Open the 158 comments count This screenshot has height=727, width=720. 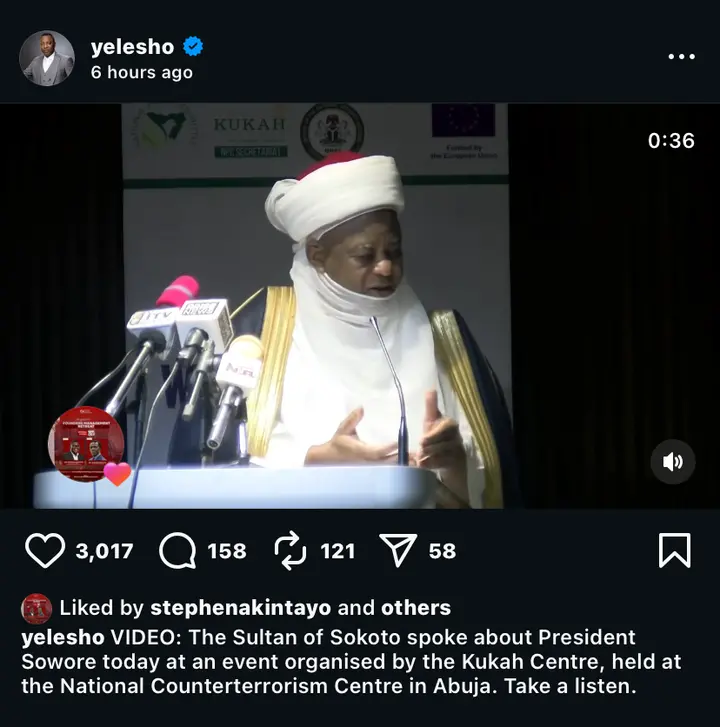pos(227,551)
